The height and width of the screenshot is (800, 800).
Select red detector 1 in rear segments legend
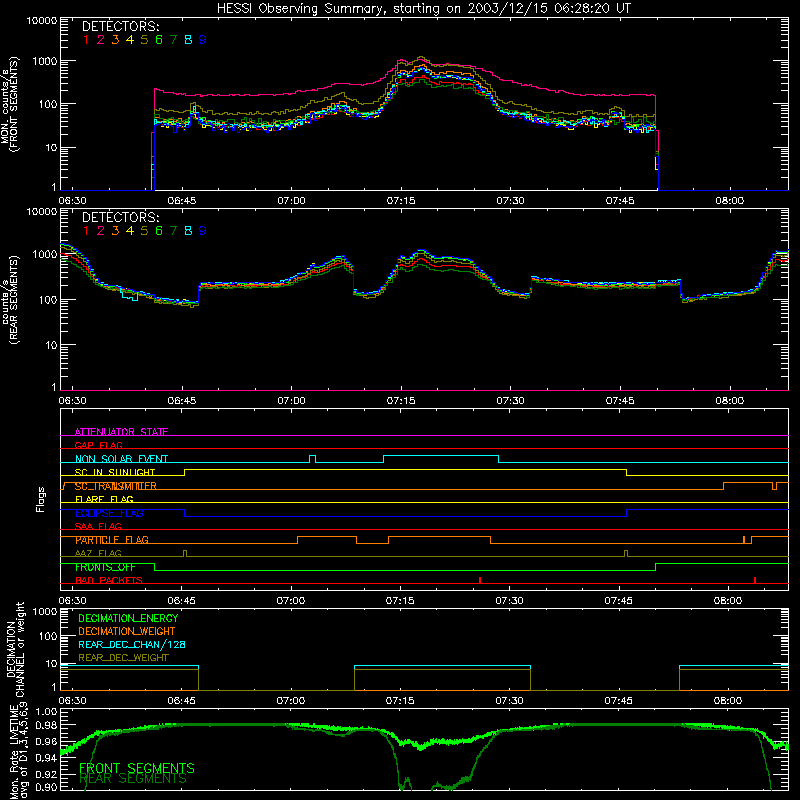86,231
